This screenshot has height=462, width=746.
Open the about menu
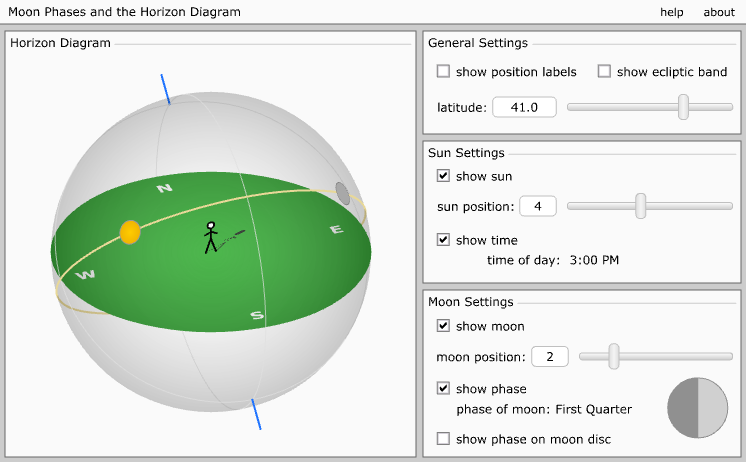[719, 12]
